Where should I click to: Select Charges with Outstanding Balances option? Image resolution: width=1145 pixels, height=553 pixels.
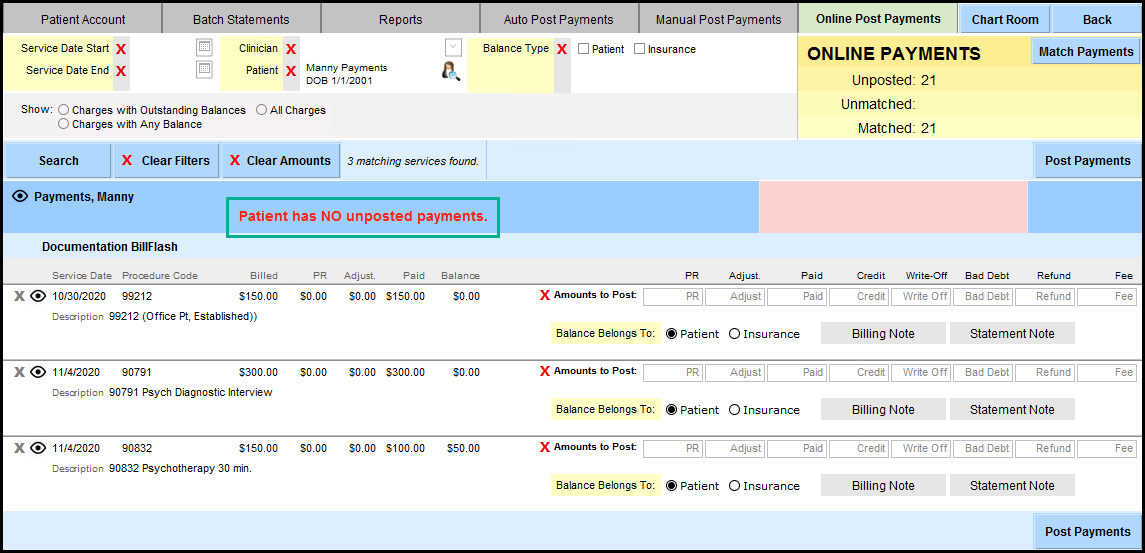click(64, 110)
